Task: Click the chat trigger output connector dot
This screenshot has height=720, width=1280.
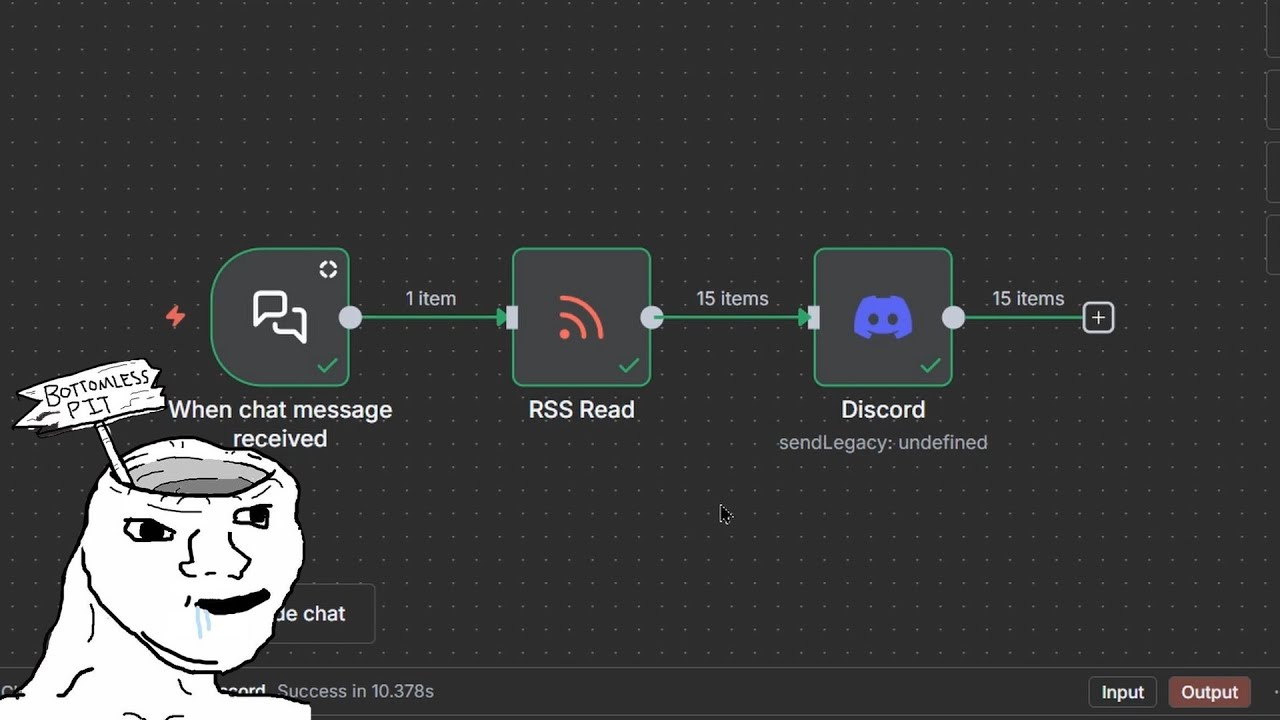Action: (x=350, y=318)
